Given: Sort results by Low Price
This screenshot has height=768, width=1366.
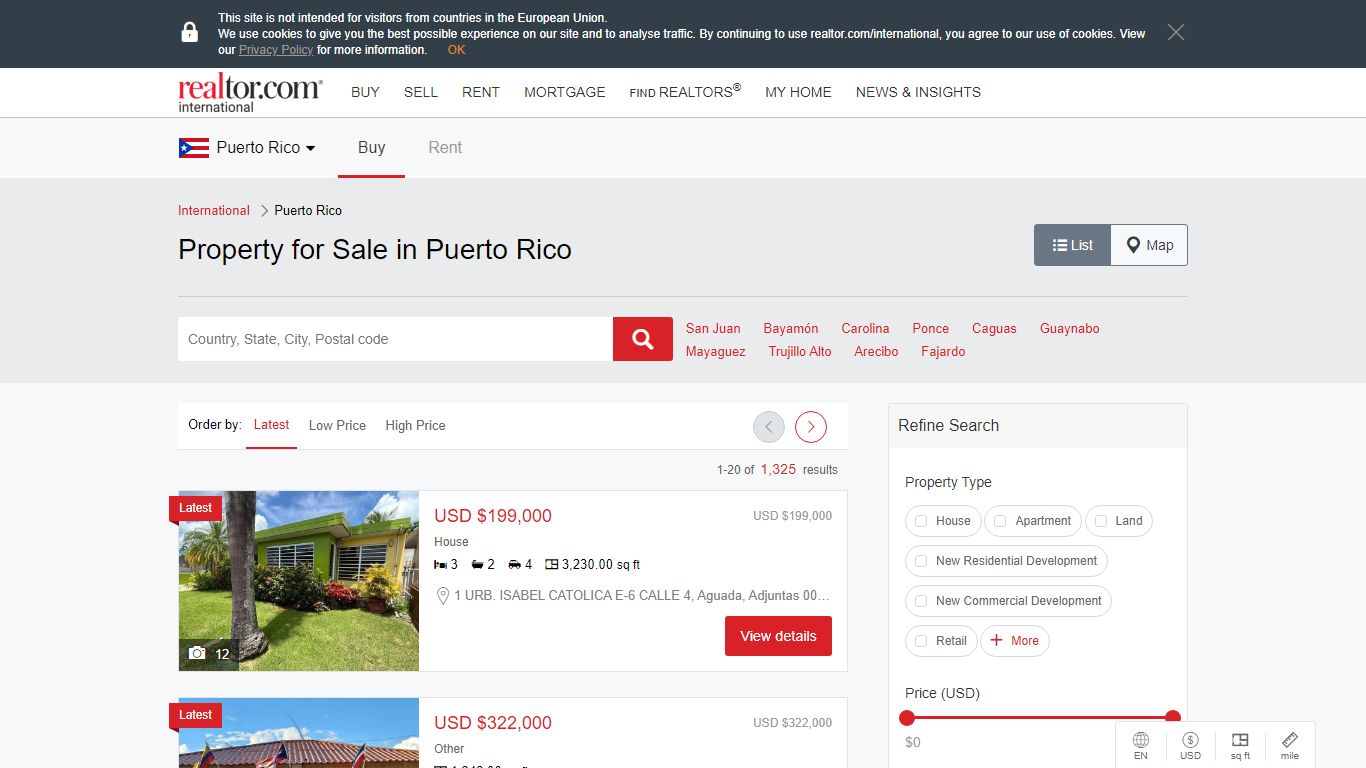Looking at the screenshot, I should 337,425.
